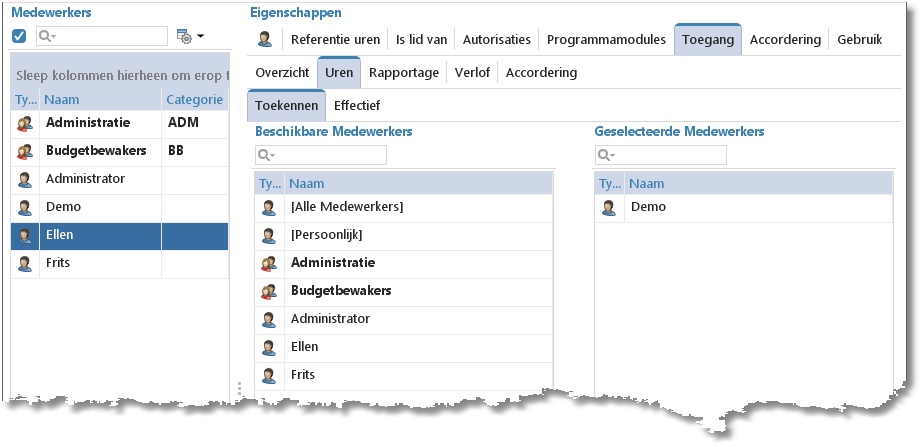921x447 pixels.
Task: Click the [Alle Medewerkers] icon in Beschikbare list
Action: coord(269,208)
